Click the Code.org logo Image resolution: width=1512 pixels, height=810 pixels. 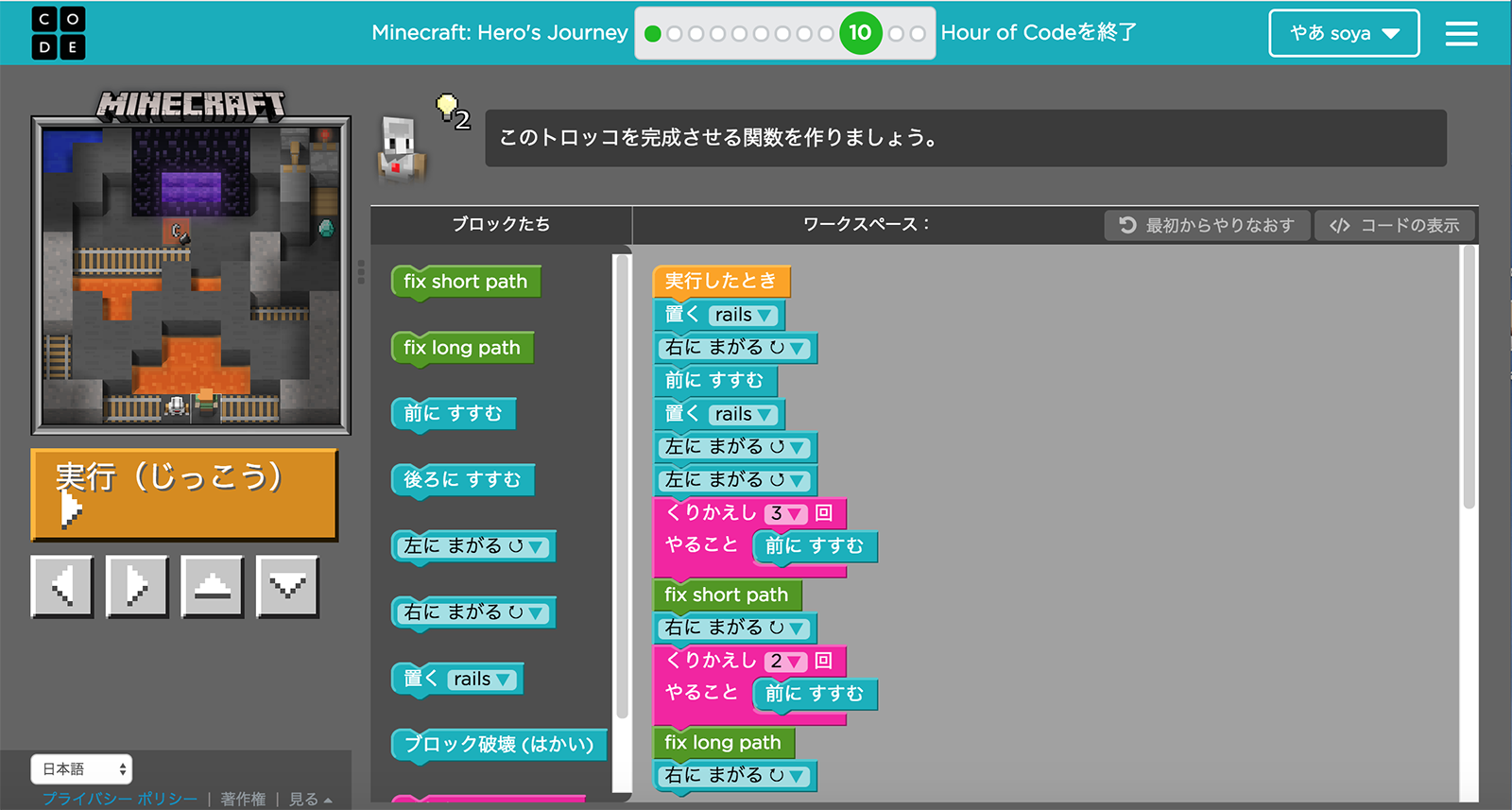[x=59, y=33]
